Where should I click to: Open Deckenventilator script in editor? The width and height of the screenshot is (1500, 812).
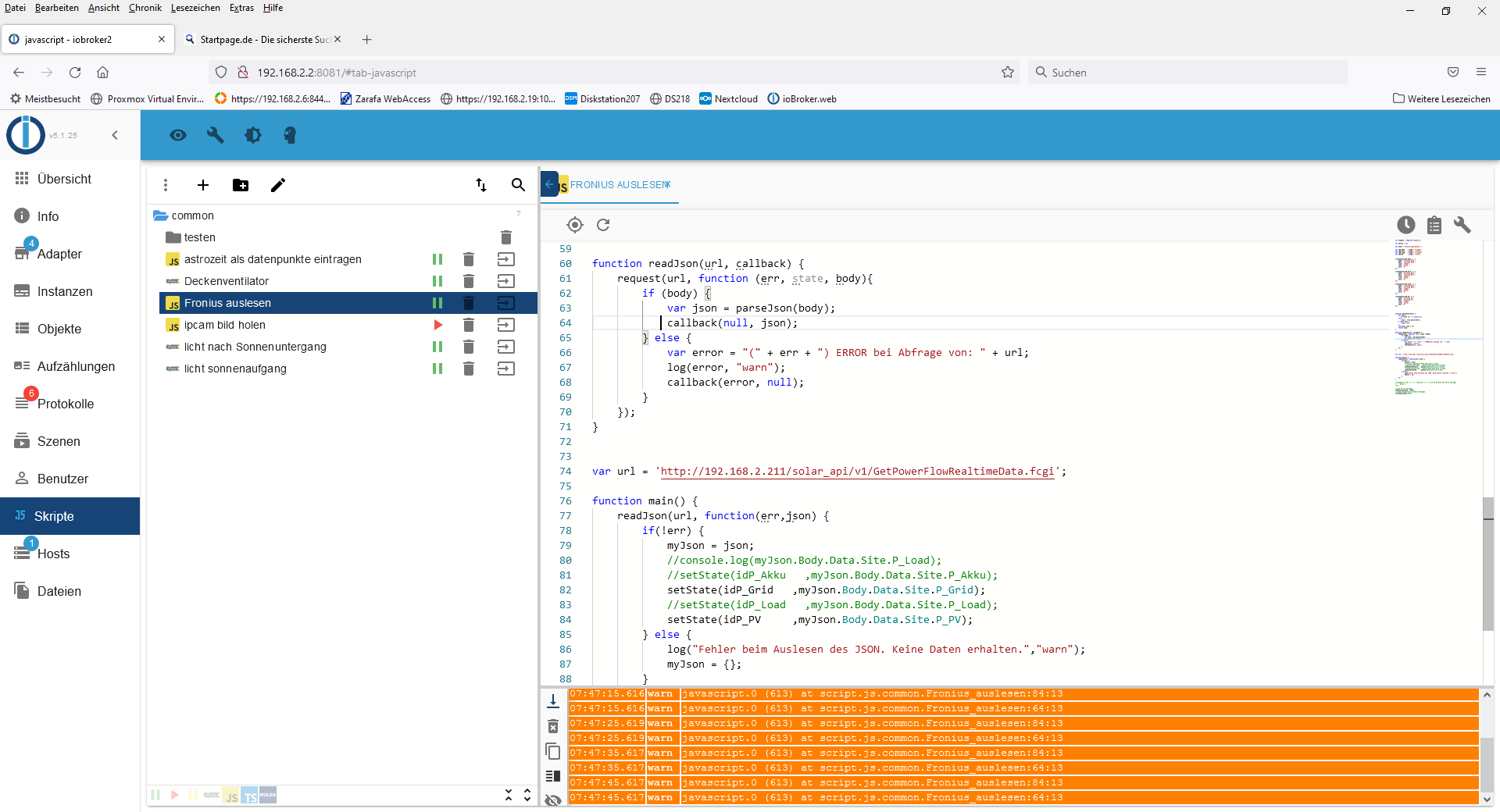[506, 281]
